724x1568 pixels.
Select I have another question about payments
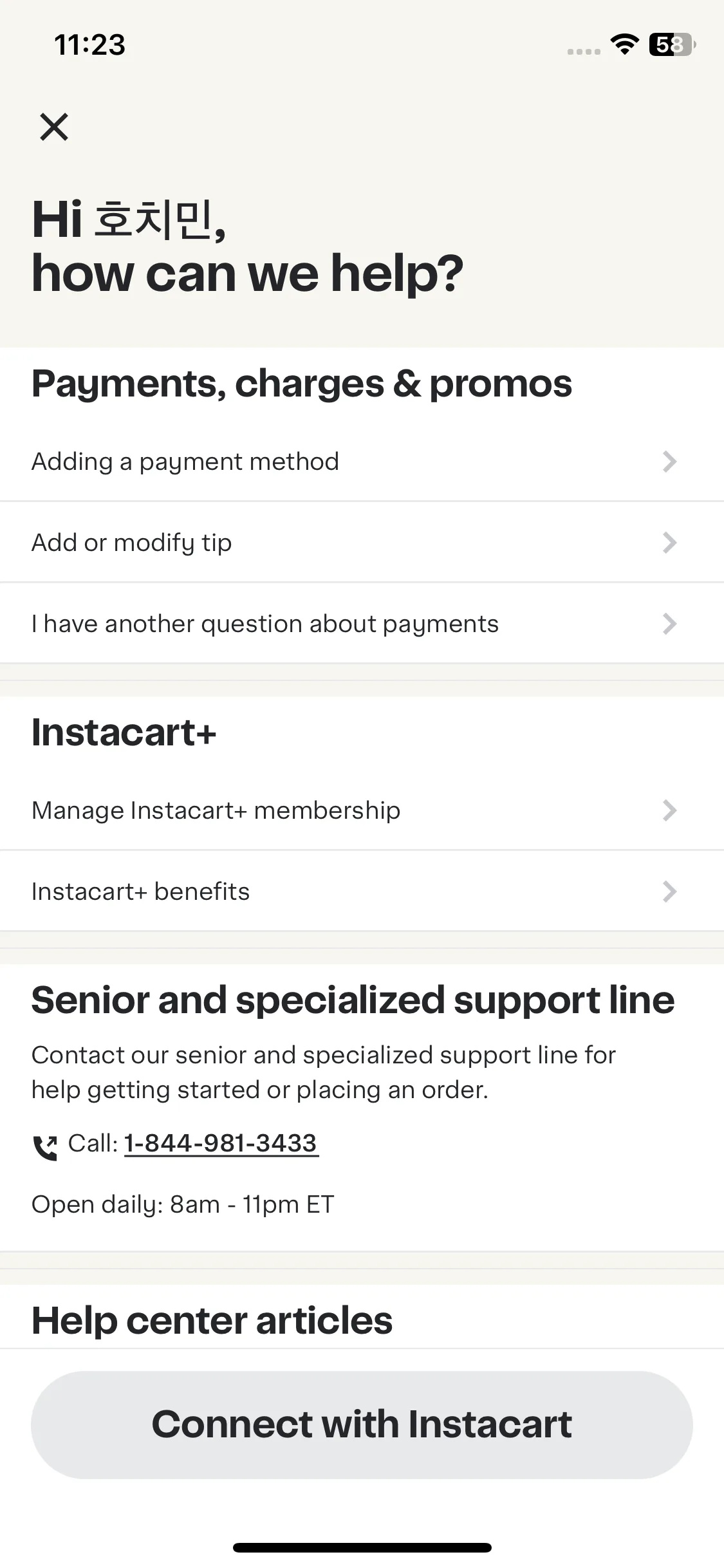[362, 624]
